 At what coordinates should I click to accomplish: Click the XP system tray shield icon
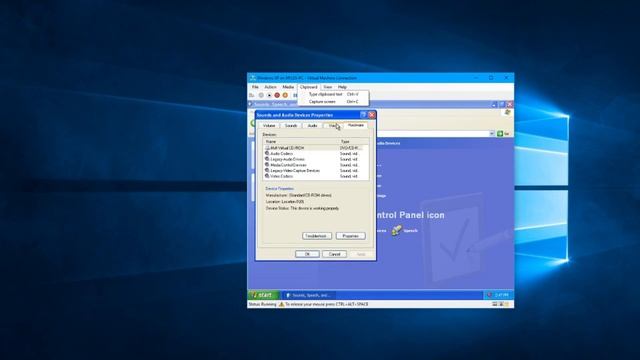489,295
